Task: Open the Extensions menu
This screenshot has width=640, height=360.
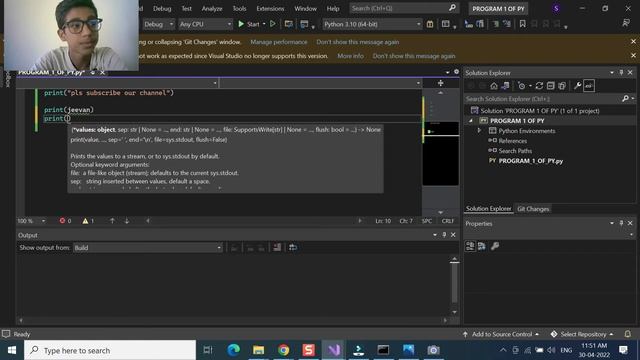Action: pyautogui.click(x=270, y=9)
